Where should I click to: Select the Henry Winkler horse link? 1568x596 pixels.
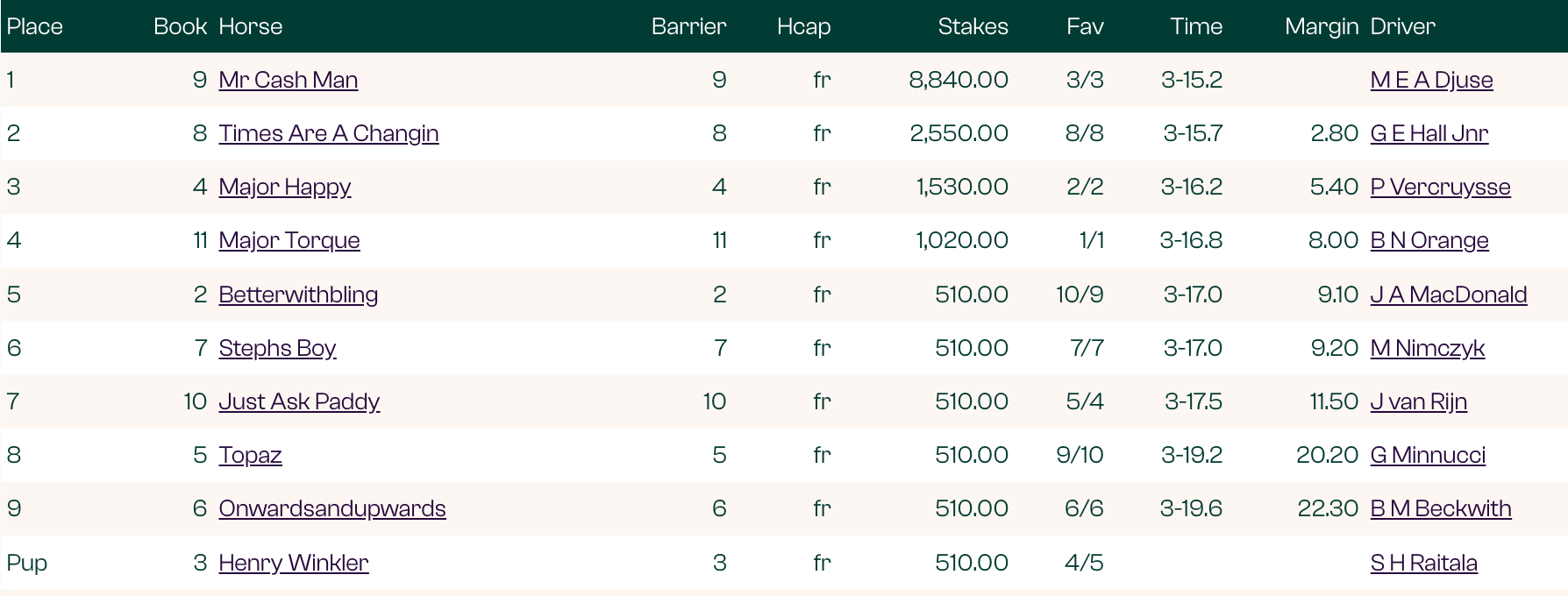coord(293,563)
